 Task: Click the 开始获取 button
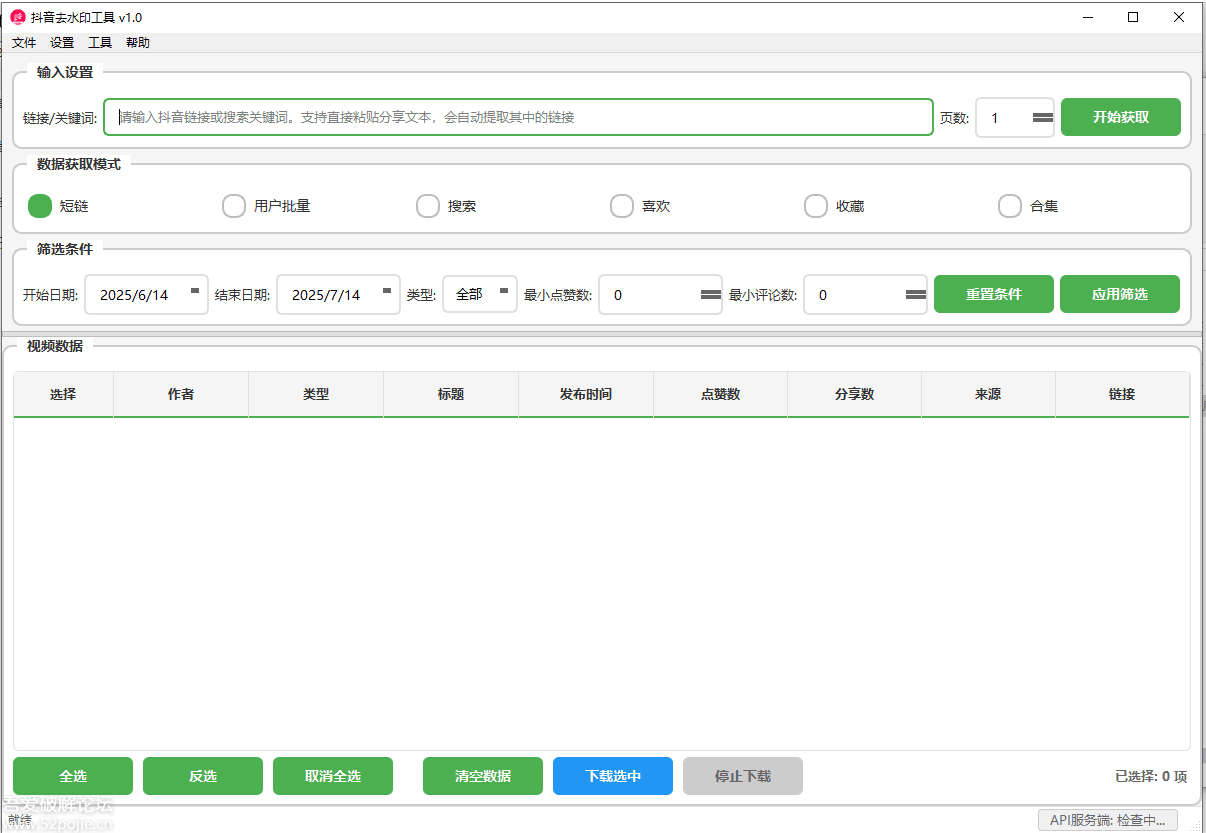point(1121,117)
